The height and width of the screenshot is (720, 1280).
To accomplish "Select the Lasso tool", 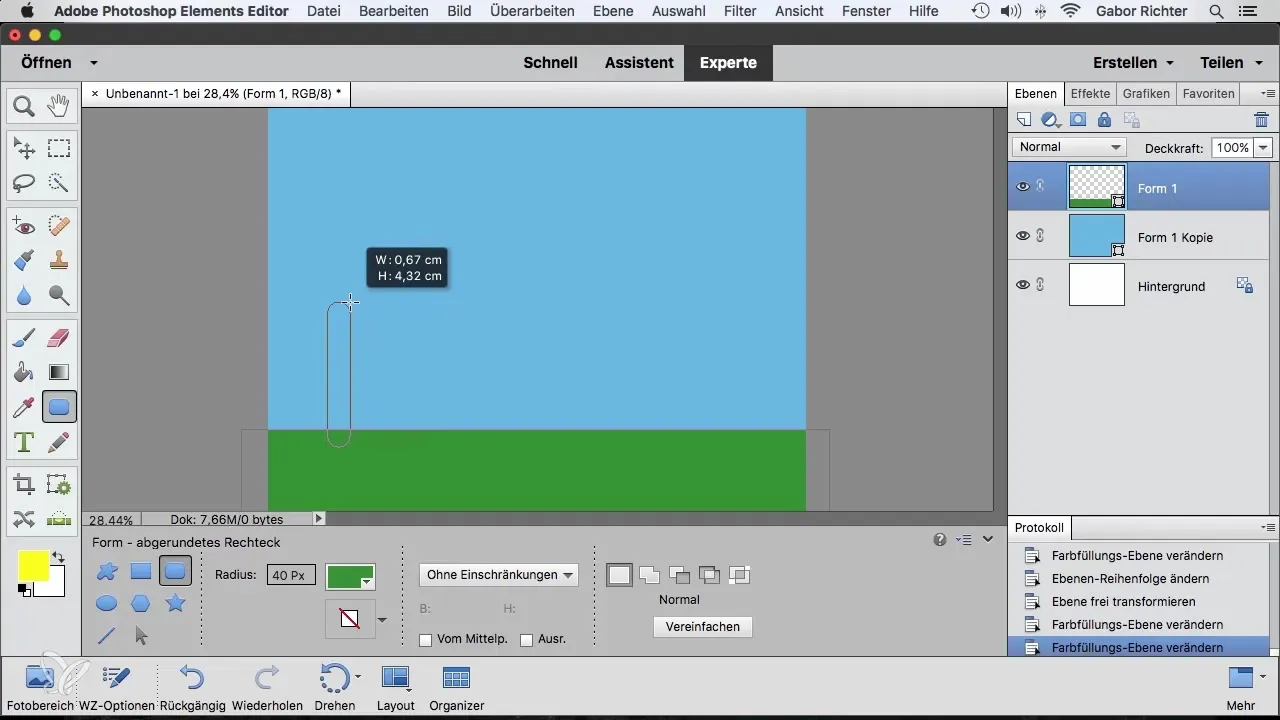I will (x=24, y=183).
